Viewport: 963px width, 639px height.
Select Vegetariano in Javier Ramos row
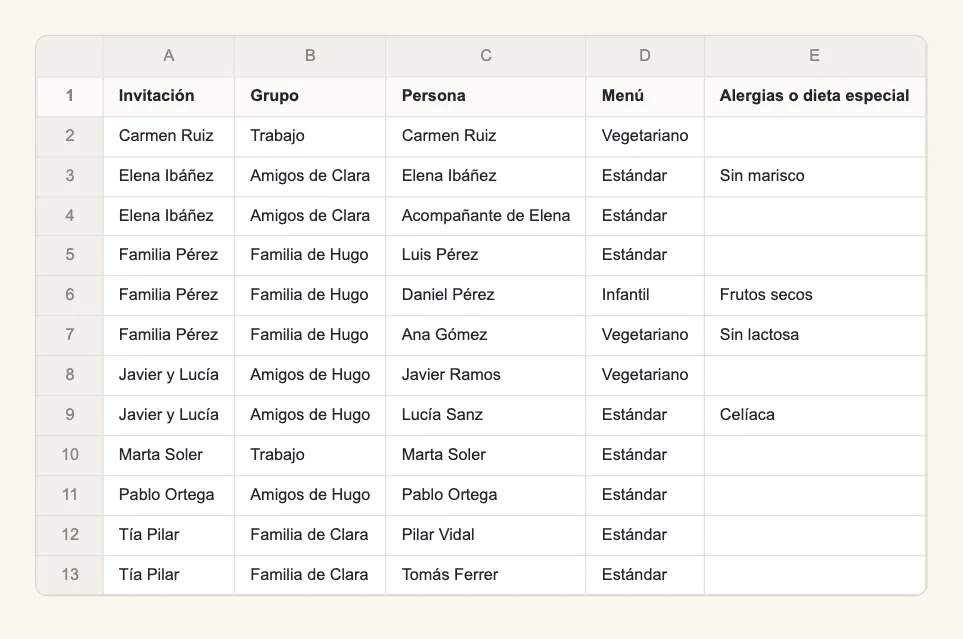pos(644,375)
